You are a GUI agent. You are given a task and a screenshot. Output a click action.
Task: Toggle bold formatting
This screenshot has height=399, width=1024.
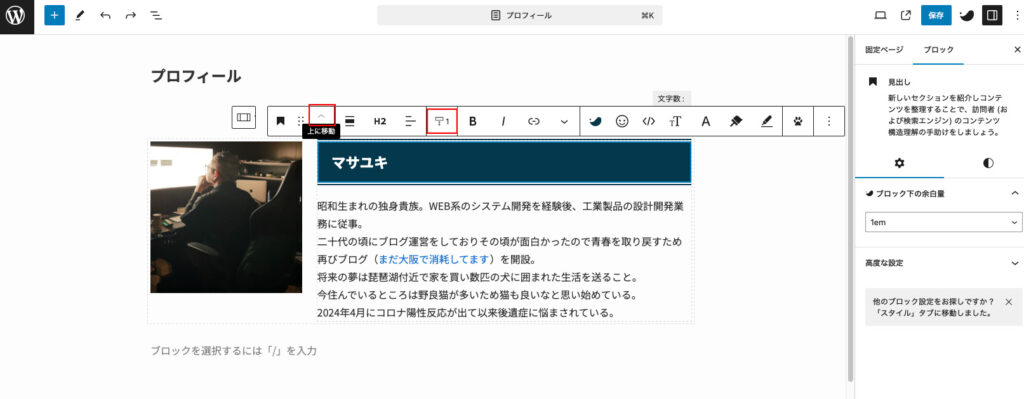473,121
